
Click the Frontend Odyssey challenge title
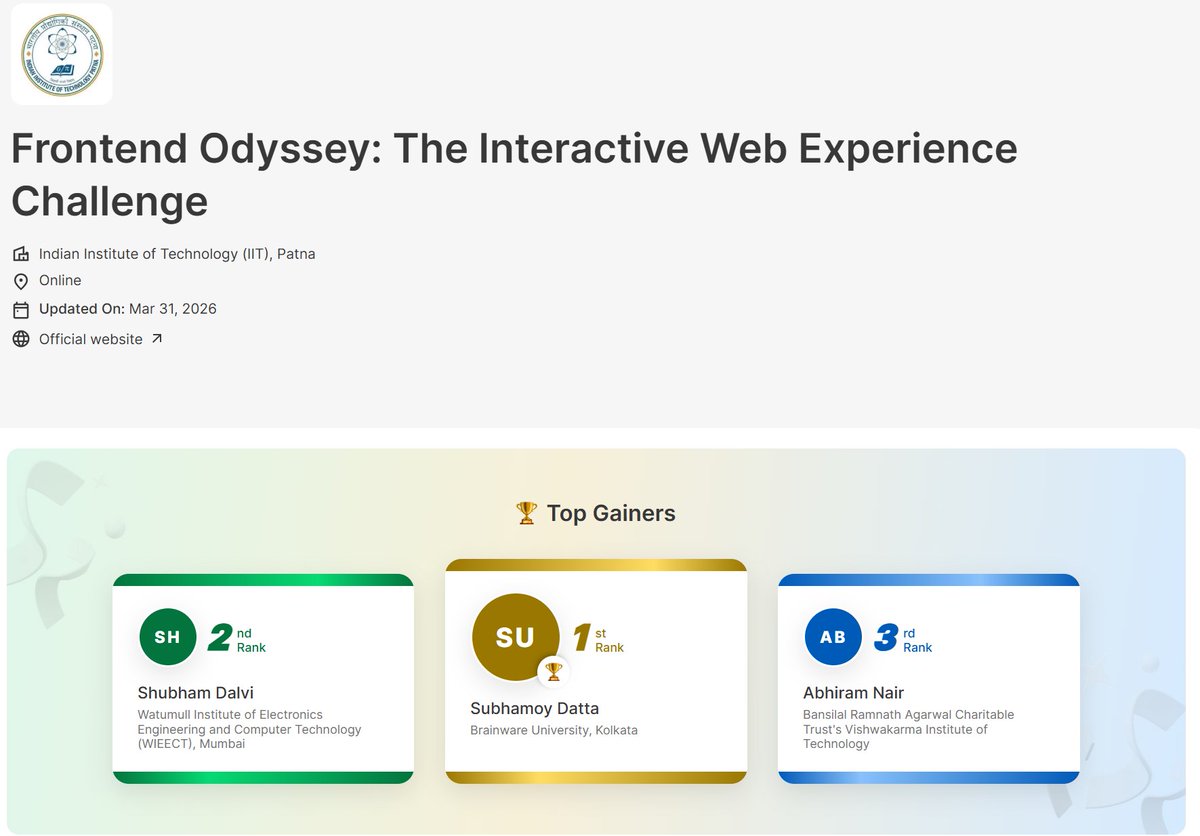[514, 175]
